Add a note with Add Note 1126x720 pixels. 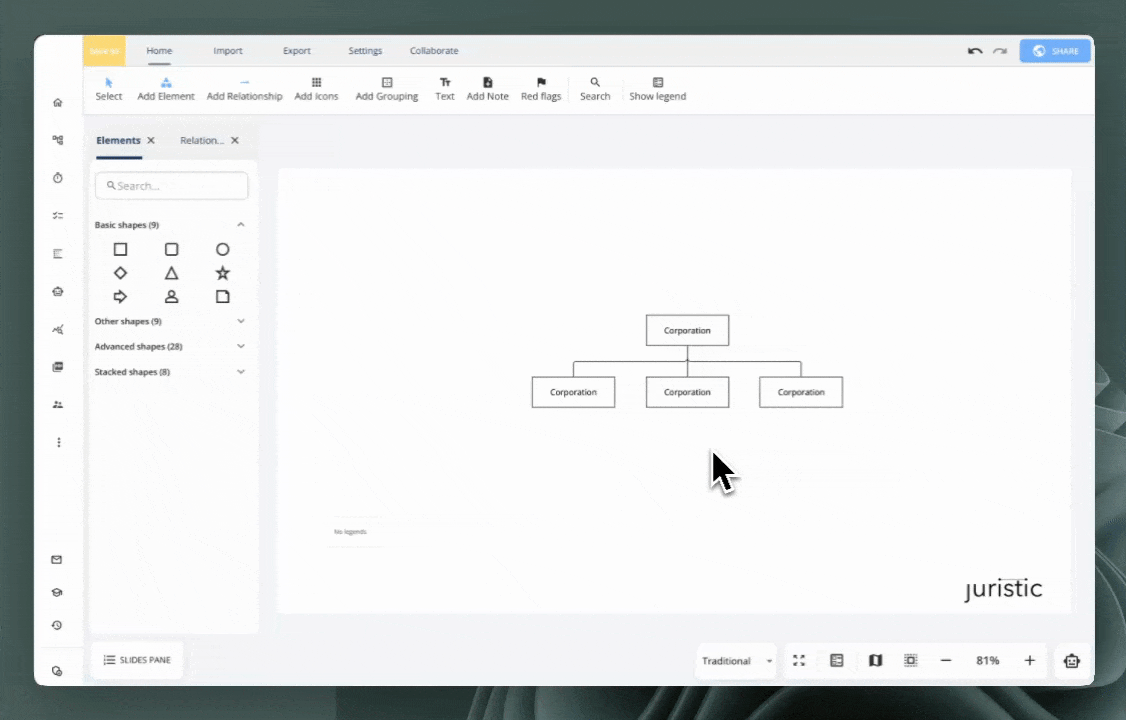[x=488, y=89]
